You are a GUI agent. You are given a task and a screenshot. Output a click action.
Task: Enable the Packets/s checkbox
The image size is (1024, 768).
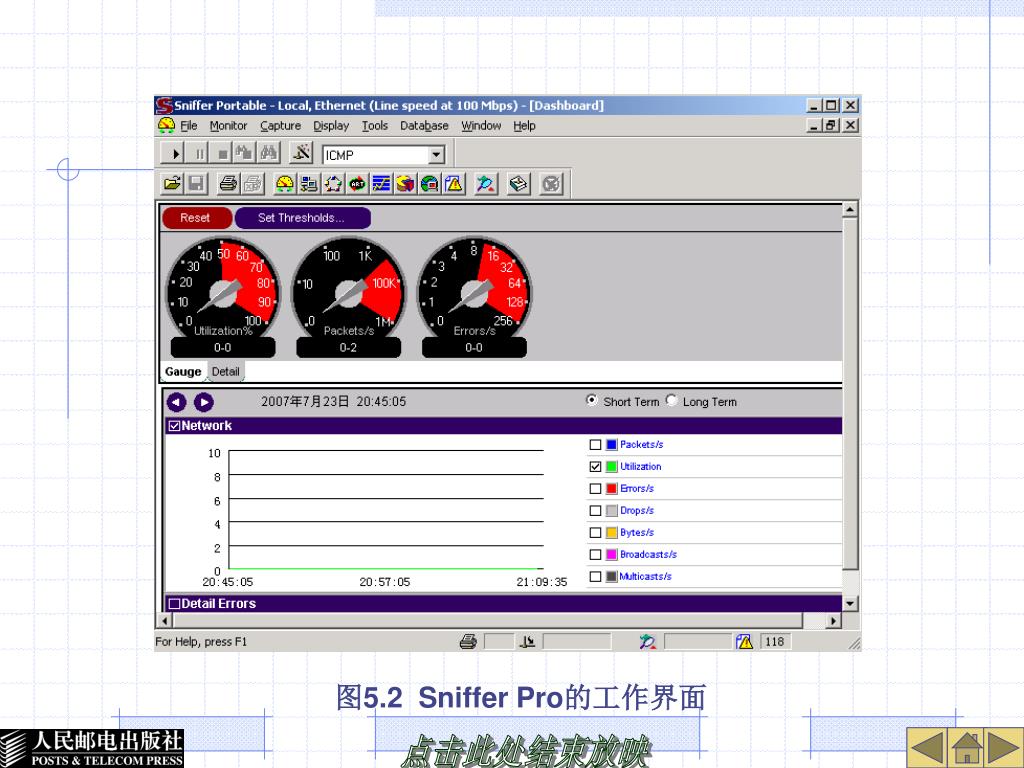point(595,445)
